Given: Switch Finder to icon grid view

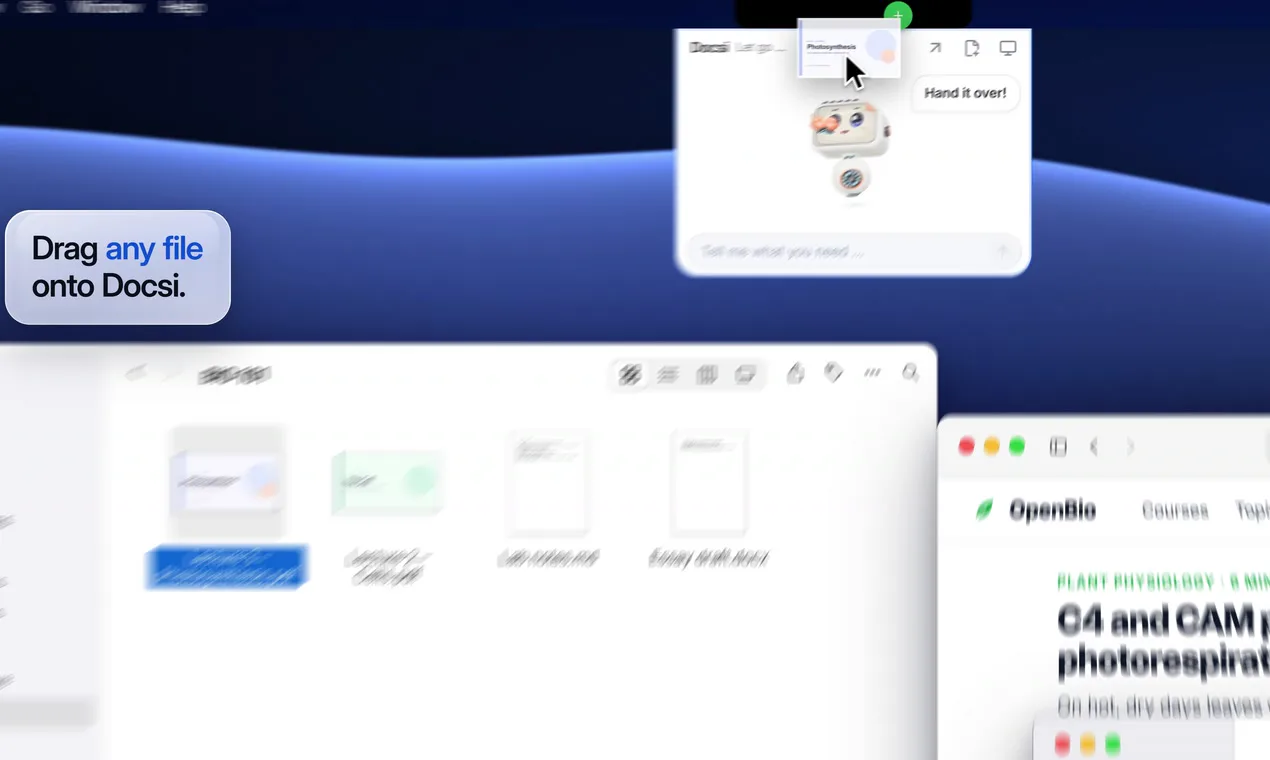Looking at the screenshot, I should tap(630, 375).
